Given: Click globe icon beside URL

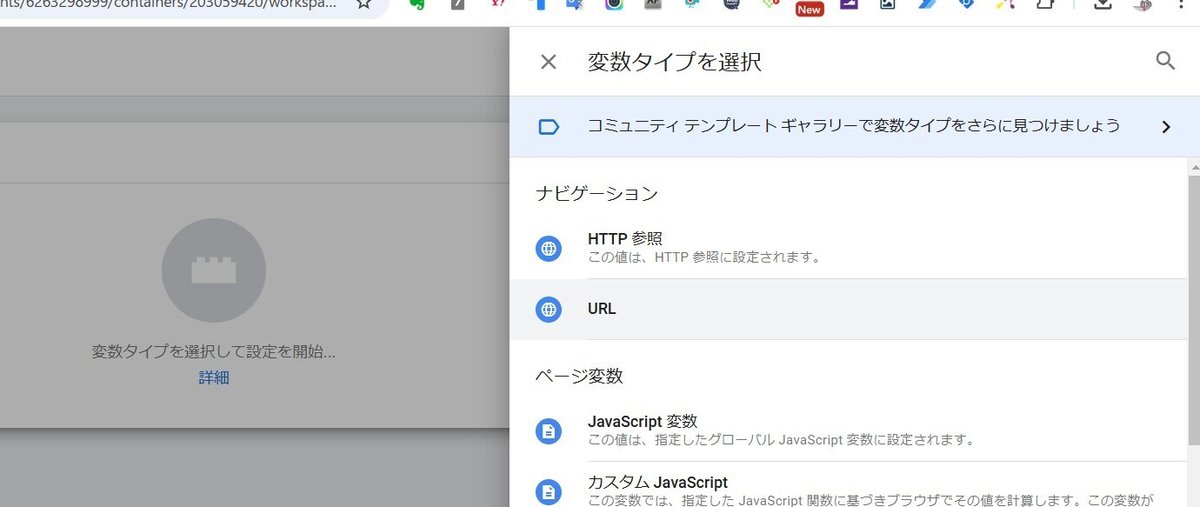Looking at the screenshot, I should tap(548, 309).
